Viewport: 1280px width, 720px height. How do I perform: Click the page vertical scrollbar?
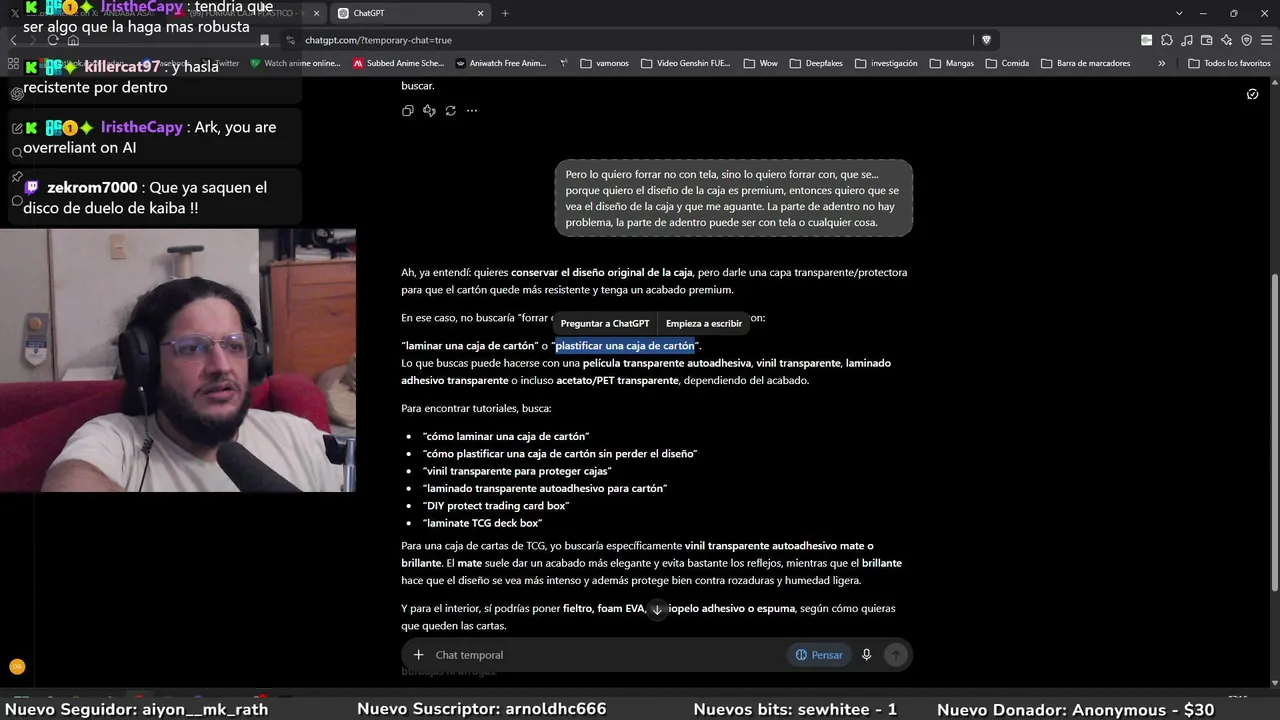pos(1273,432)
